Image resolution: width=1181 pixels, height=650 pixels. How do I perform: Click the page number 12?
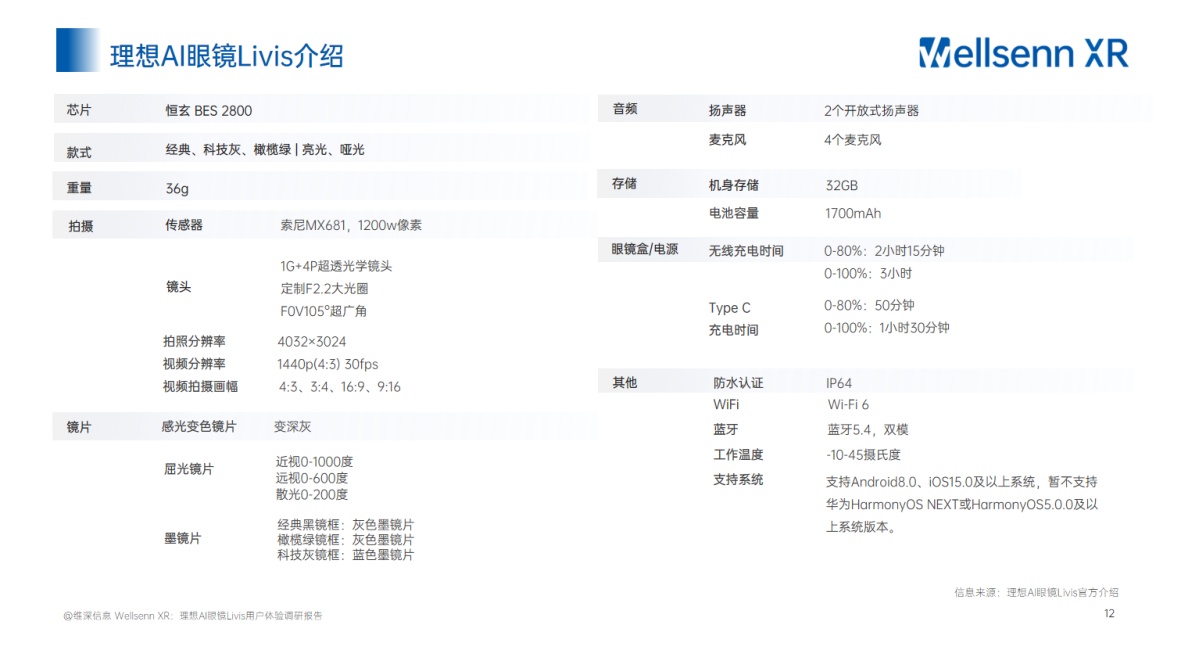(x=1109, y=613)
